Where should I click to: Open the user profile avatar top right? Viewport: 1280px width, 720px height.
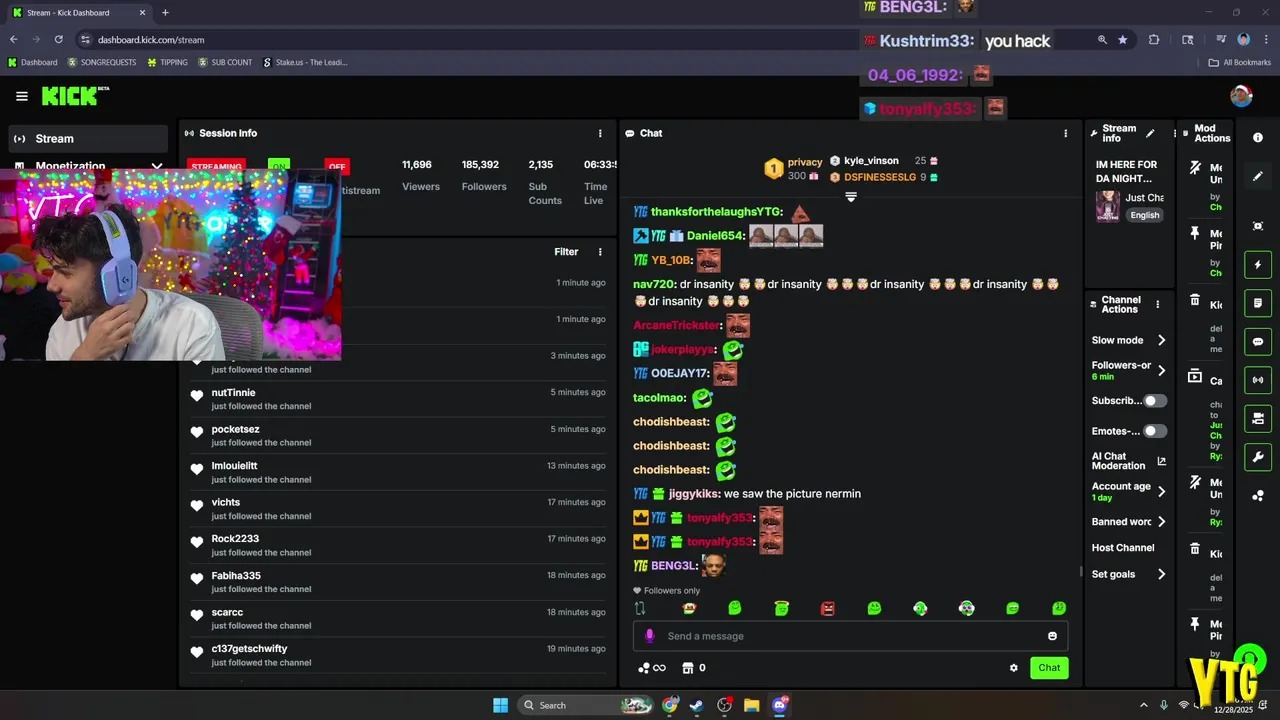[1241, 96]
